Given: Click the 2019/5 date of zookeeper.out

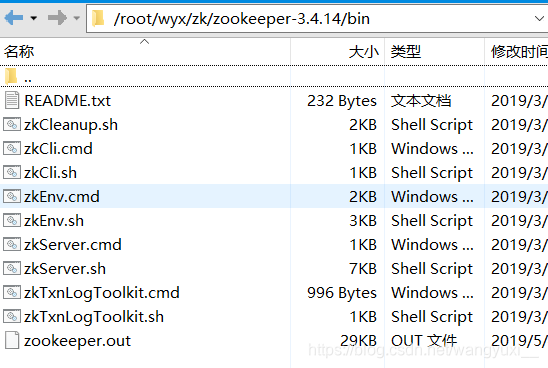Looking at the screenshot, I should (519, 341).
